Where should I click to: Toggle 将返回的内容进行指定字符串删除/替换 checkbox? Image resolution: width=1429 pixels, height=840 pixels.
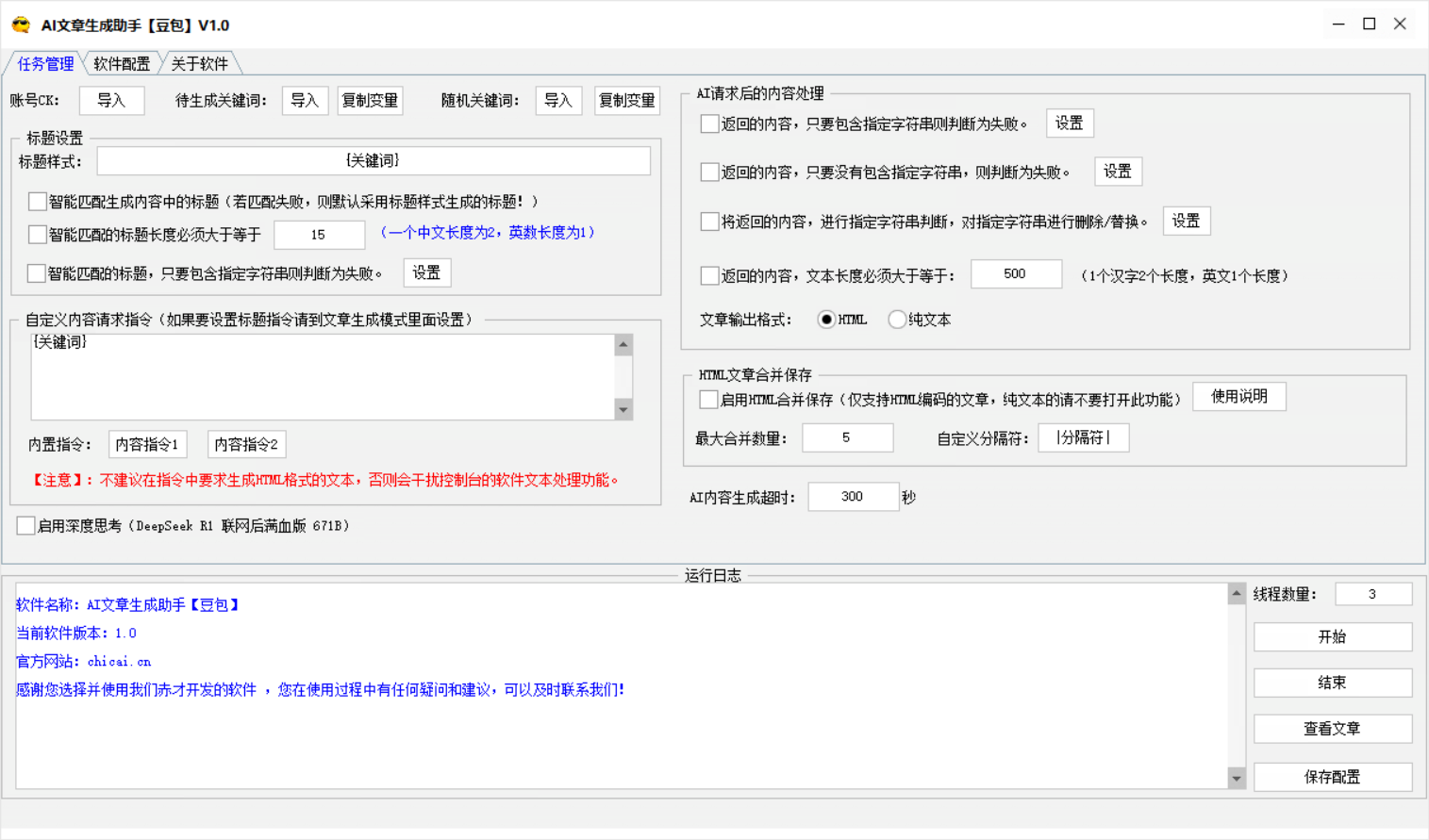[709, 222]
